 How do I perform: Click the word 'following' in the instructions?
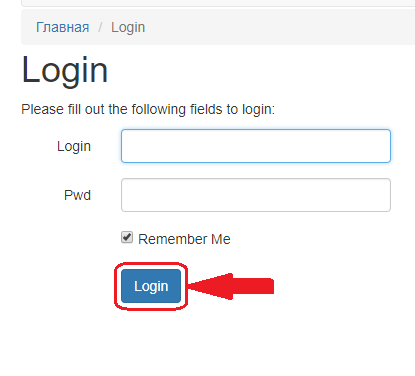click(158, 110)
